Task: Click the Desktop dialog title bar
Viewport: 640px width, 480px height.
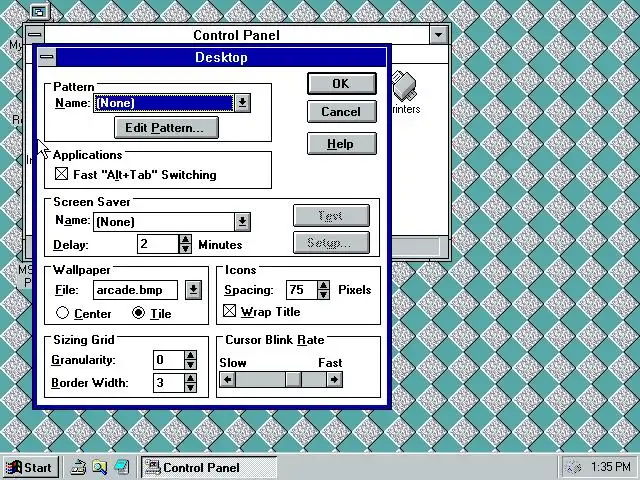Action: (221, 57)
